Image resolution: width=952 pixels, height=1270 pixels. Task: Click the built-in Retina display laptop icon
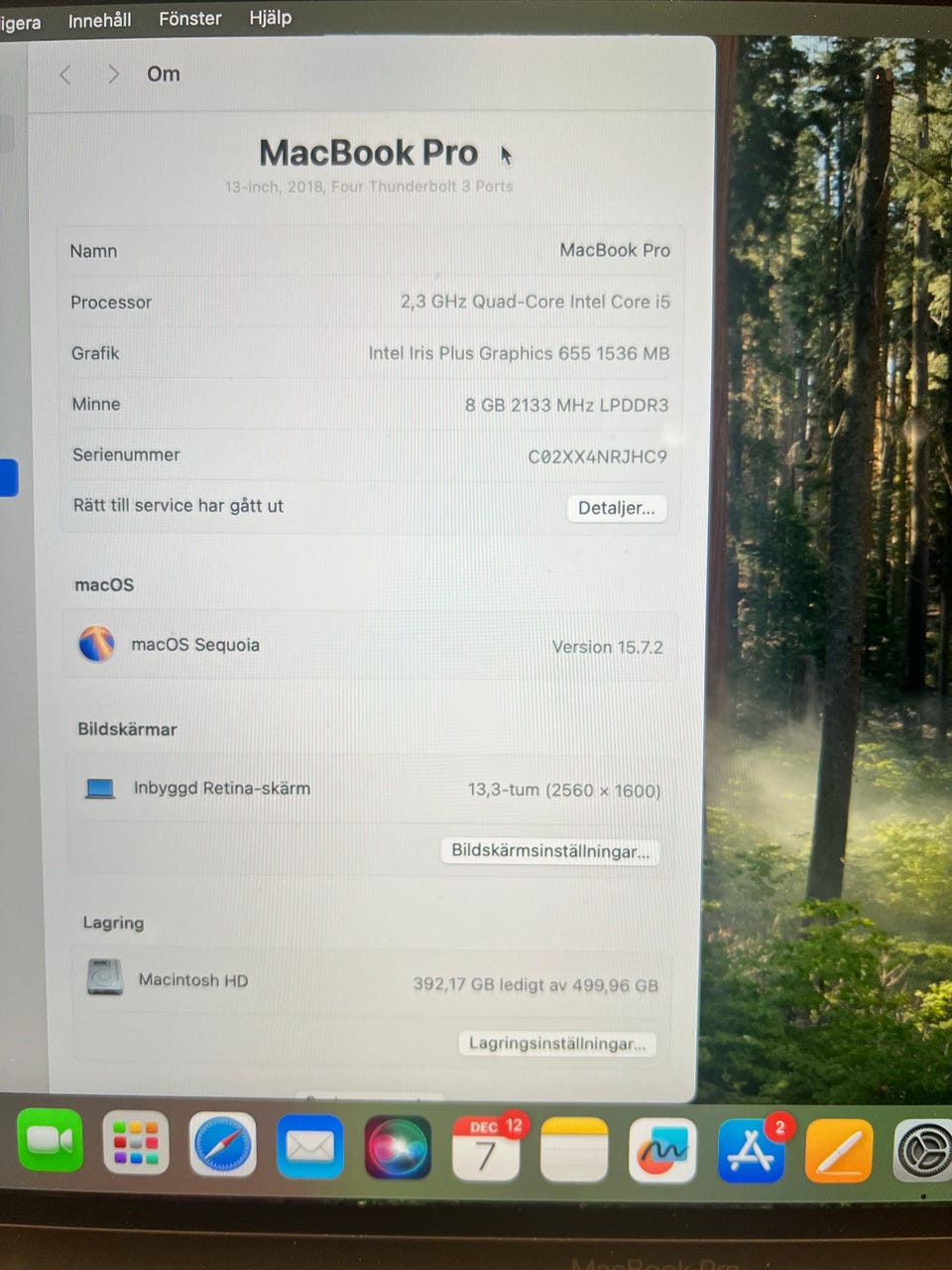point(100,789)
